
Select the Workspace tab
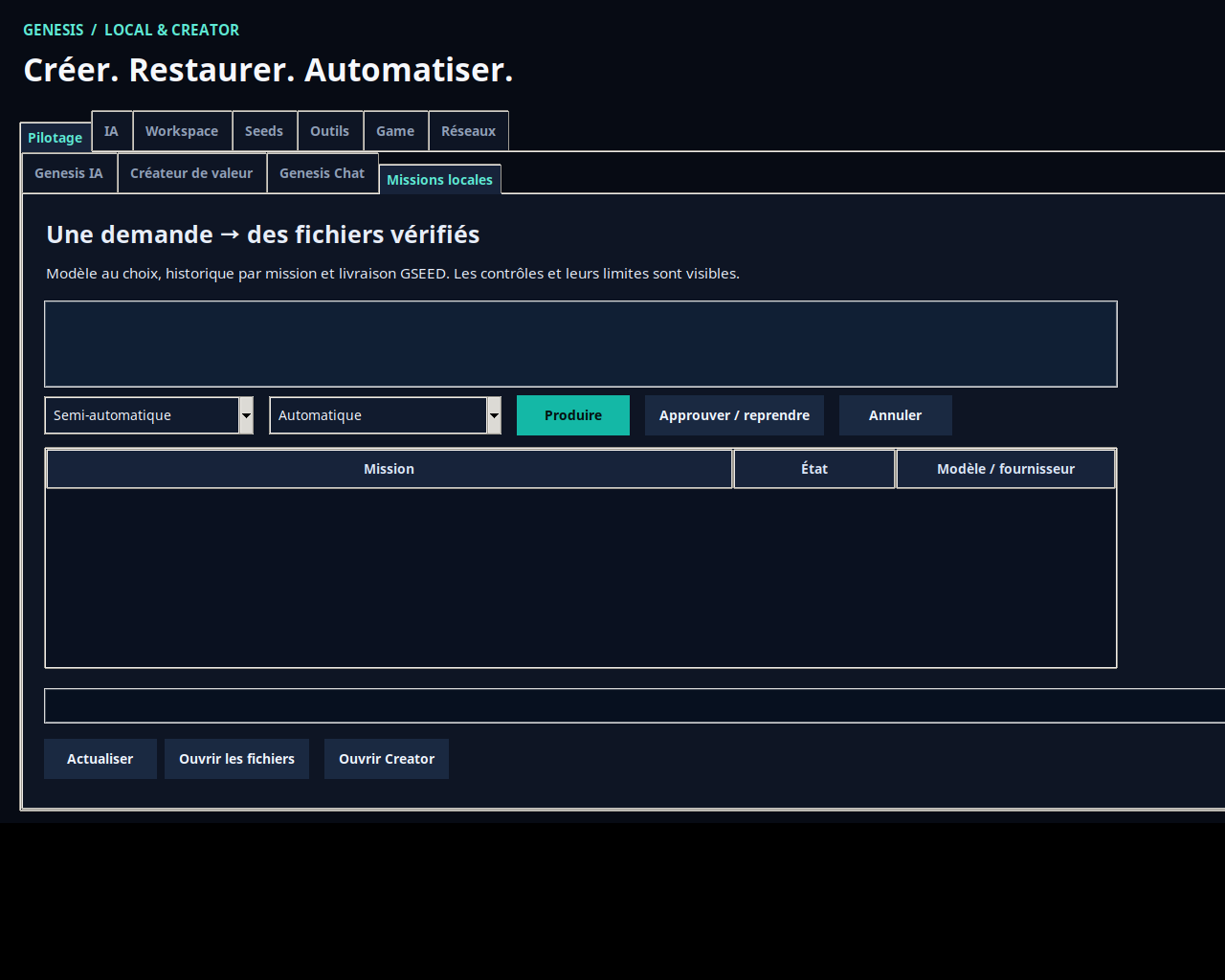(182, 131)
